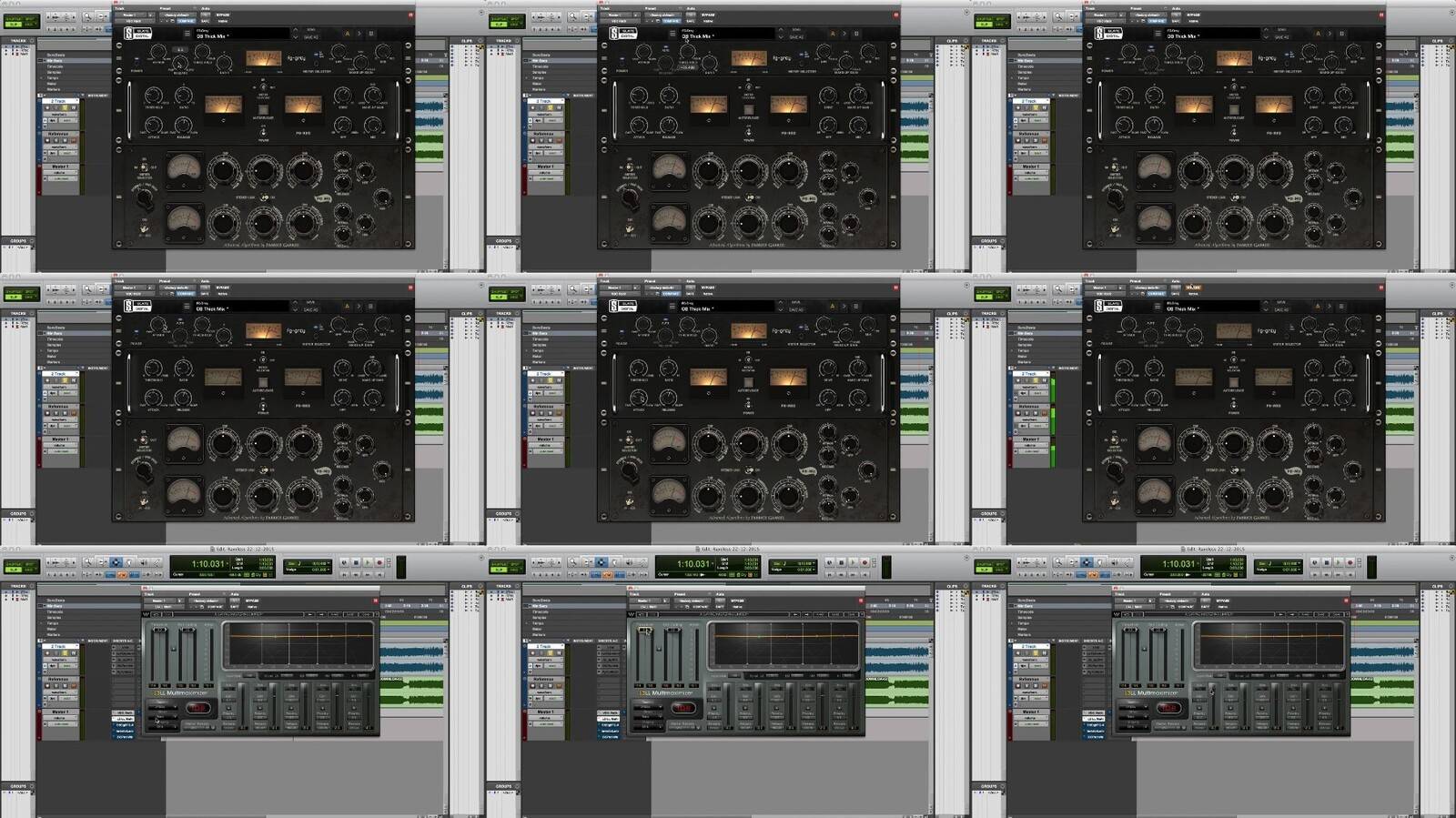1456x818 pixels.
Task: Click Slip edit mode button in bottom-left frame
Action: click(14, 570)
